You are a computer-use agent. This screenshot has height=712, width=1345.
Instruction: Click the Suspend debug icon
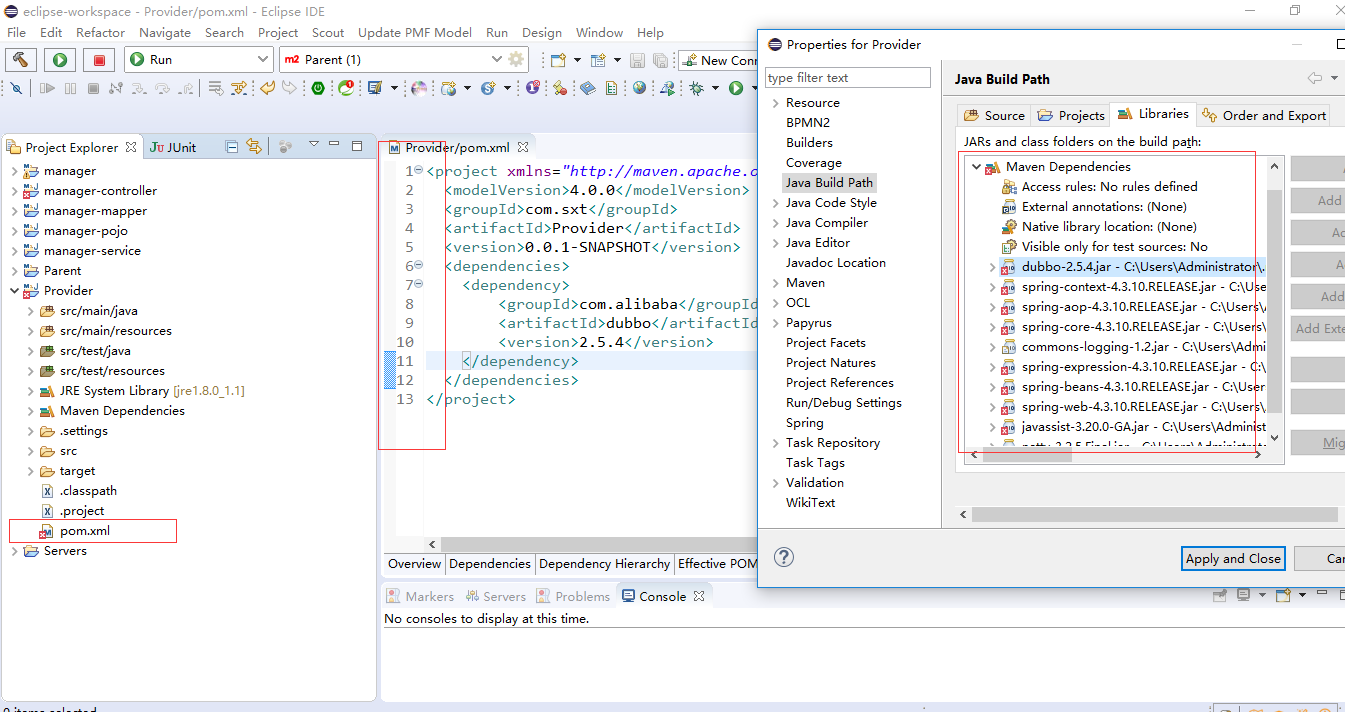[70, 88]
